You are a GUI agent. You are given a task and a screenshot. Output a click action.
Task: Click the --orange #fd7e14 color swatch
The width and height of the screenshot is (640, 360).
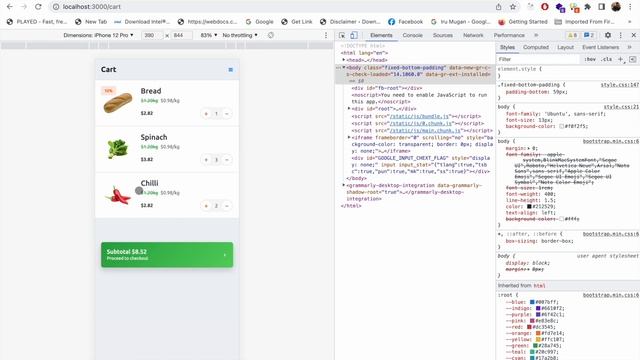[538, 333]
